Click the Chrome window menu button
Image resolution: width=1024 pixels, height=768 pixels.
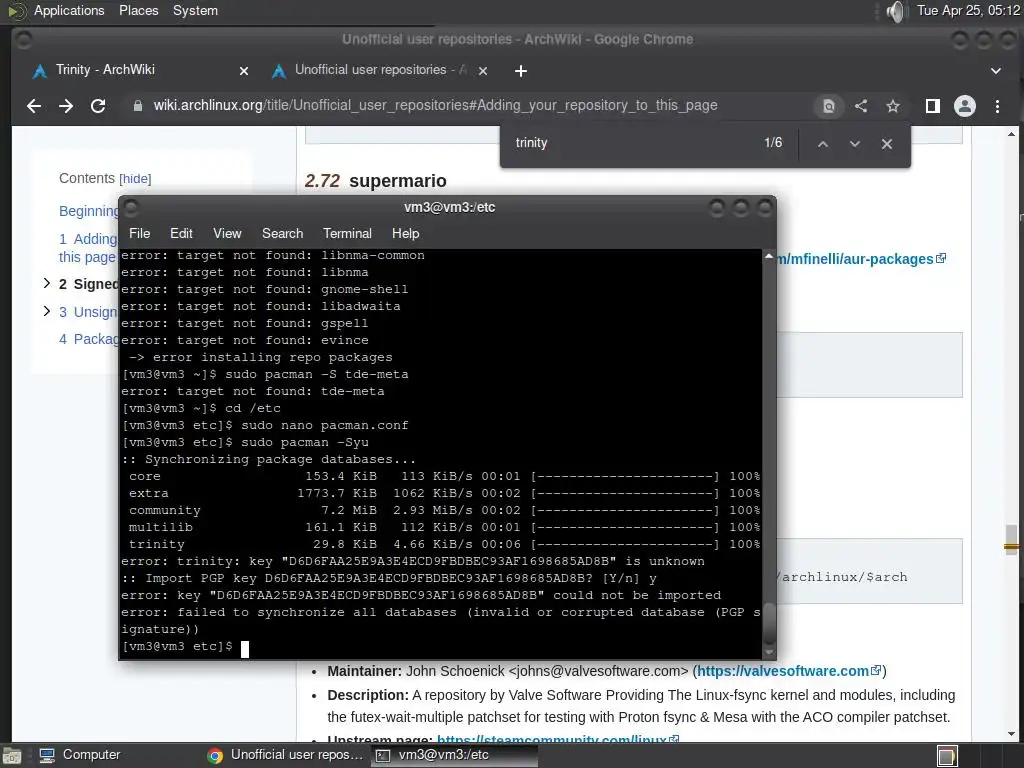24,40
